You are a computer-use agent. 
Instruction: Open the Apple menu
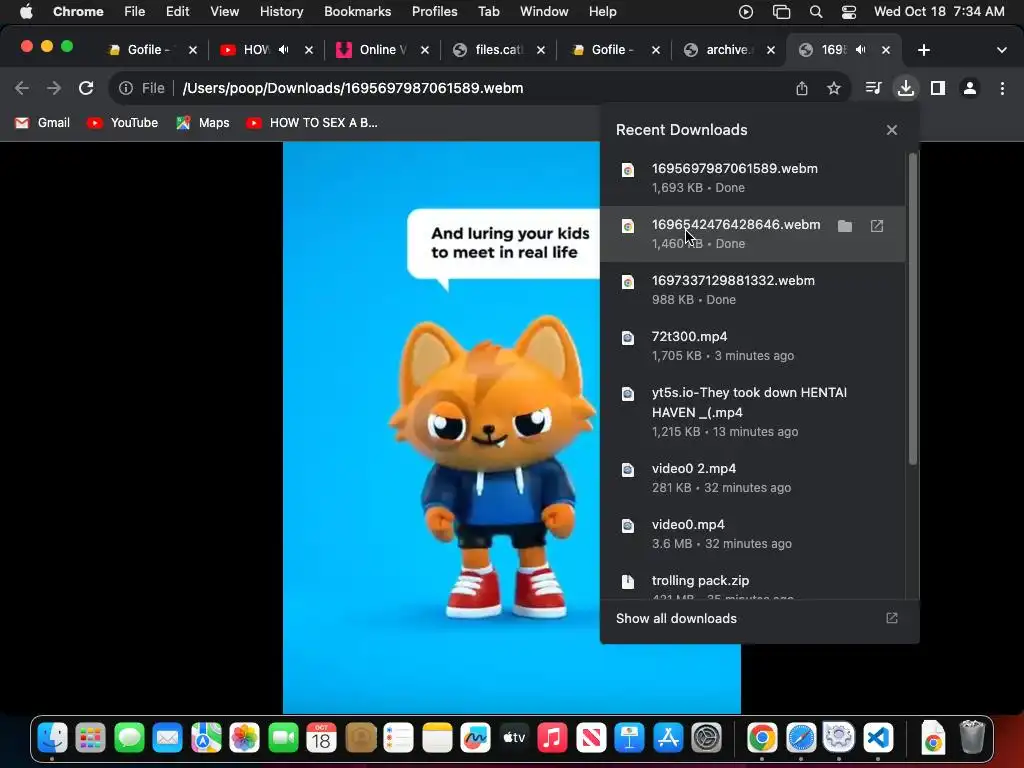(25, 11)
